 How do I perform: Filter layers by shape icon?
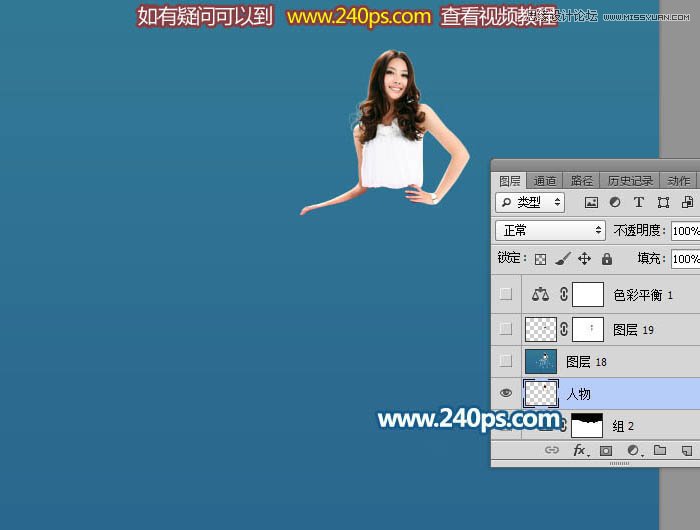point(663,202)
